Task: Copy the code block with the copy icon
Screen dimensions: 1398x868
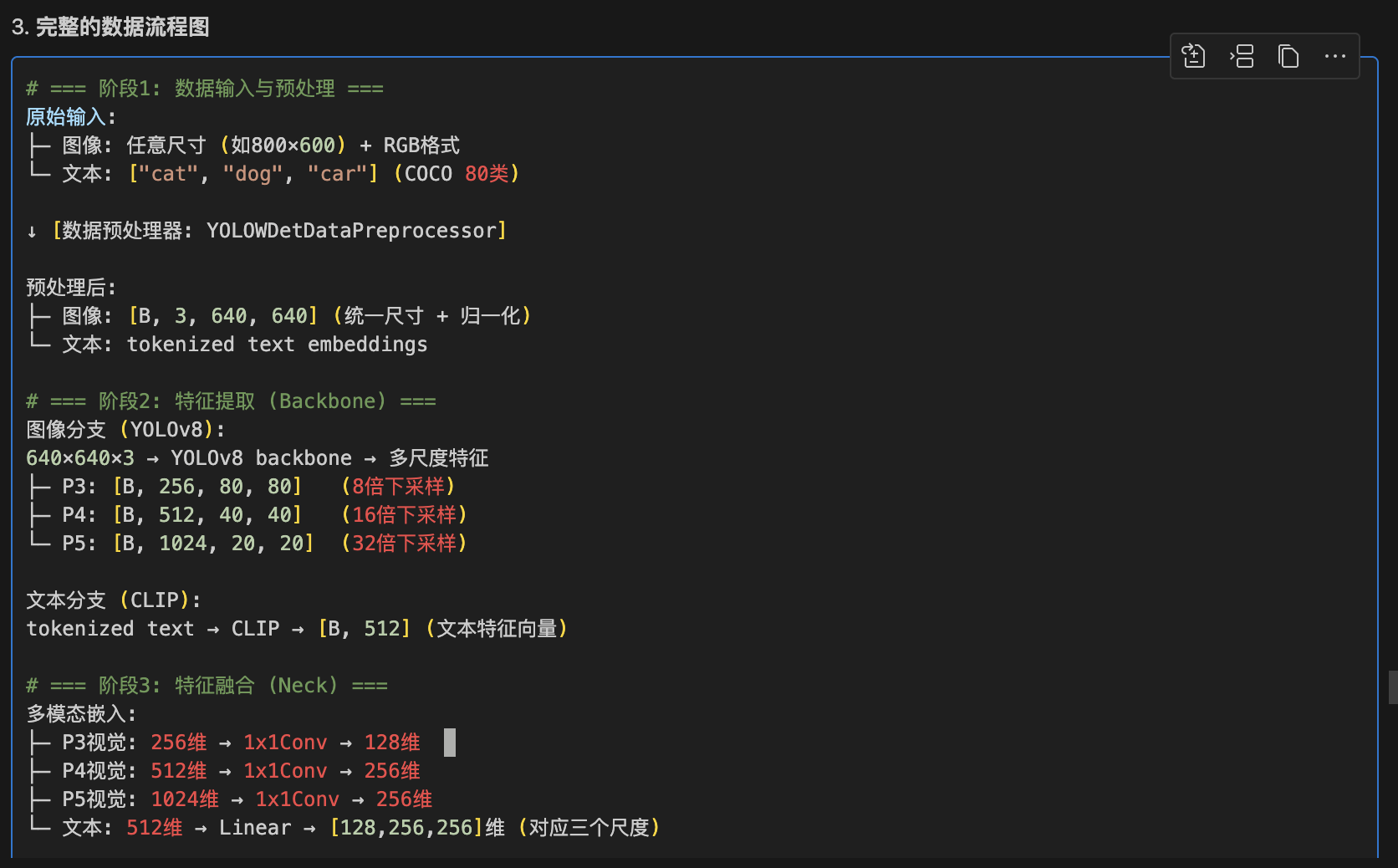Action: 1288,56
